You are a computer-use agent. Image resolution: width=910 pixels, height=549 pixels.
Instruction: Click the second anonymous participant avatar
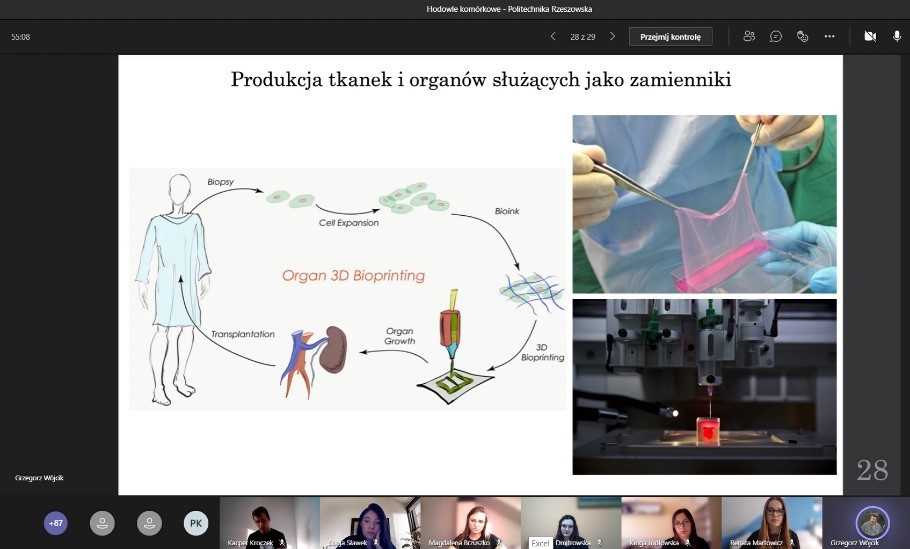[x=149, y=523]
